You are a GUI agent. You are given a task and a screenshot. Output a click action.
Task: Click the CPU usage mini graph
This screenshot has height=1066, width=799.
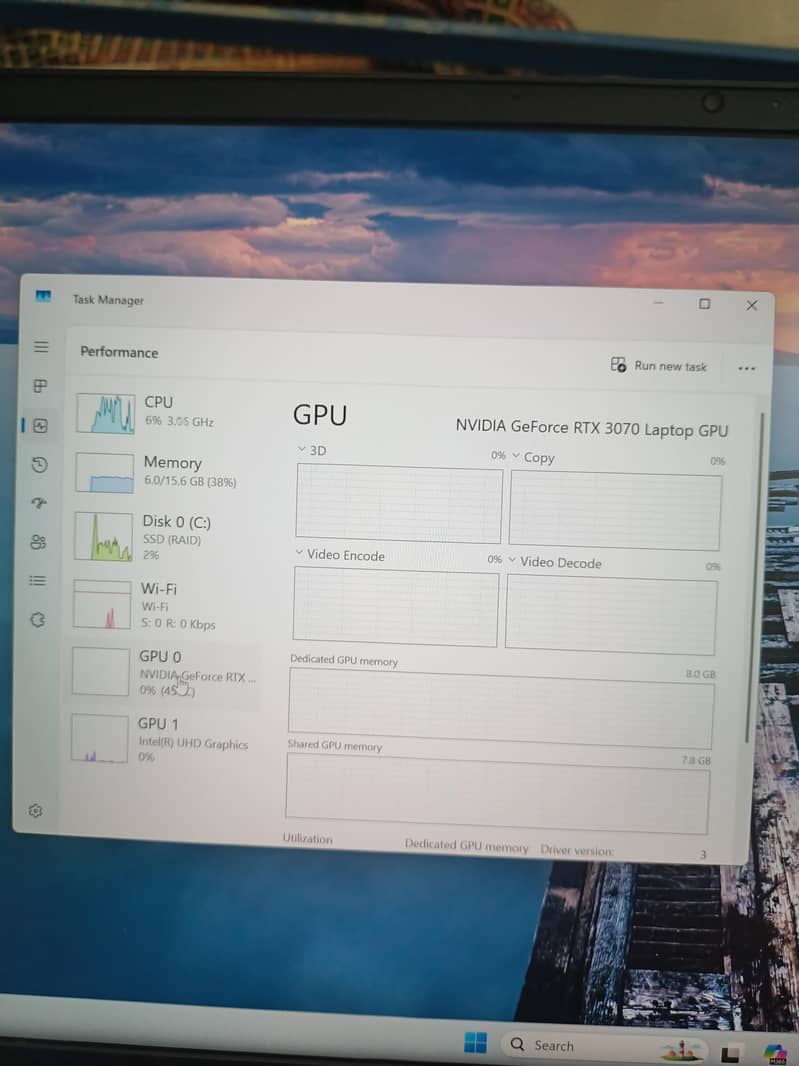coord(105,413)
